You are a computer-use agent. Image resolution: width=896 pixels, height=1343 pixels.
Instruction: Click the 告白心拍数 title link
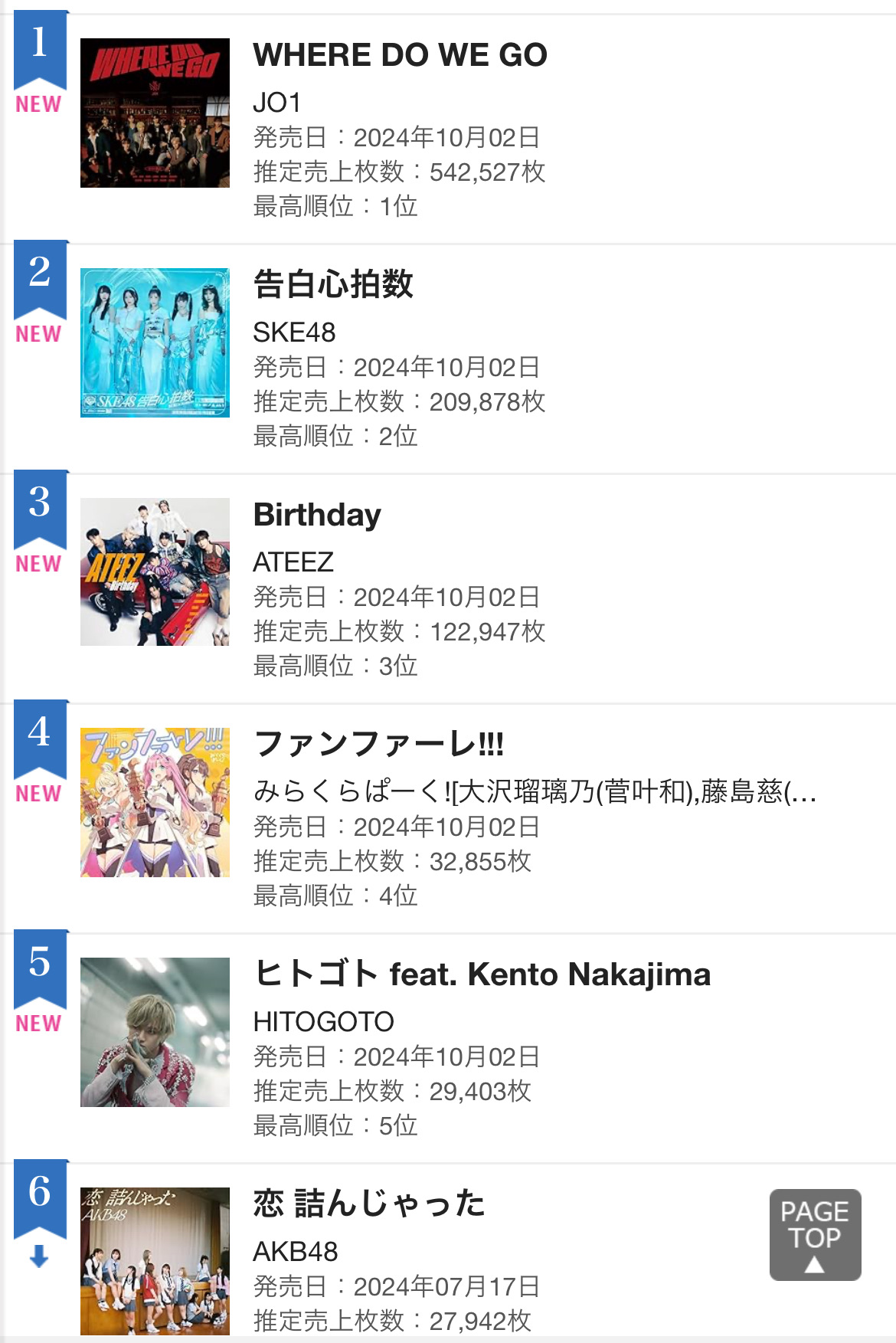(333, 284)
